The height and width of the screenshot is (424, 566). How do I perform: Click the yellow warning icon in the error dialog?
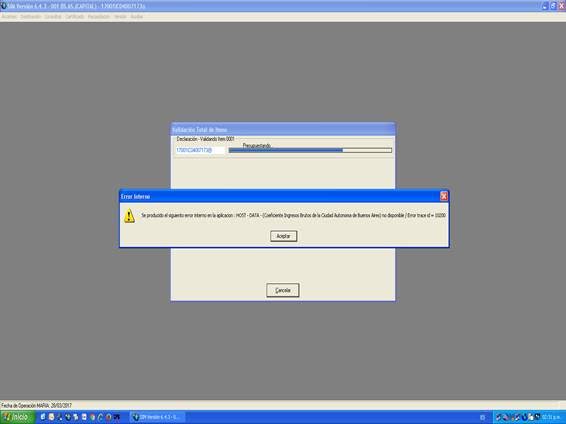click(129, 216)
